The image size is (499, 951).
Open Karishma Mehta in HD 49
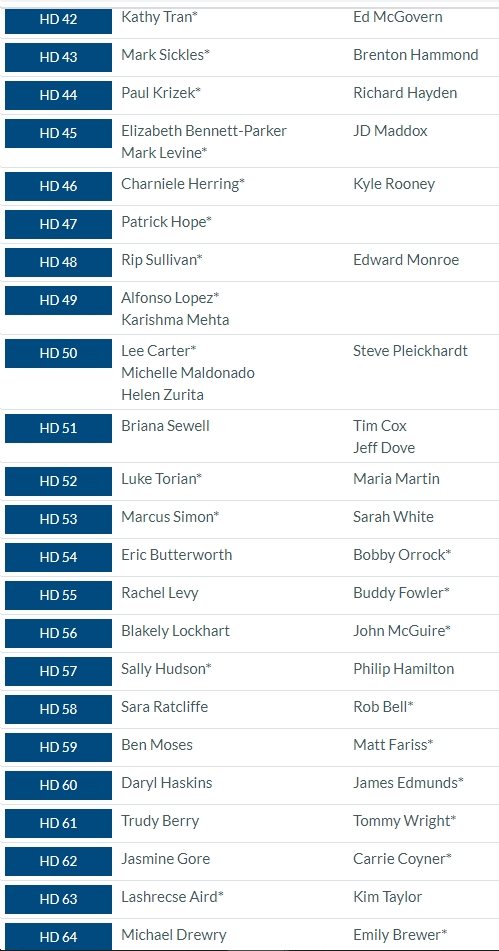(x=175, y=320)
